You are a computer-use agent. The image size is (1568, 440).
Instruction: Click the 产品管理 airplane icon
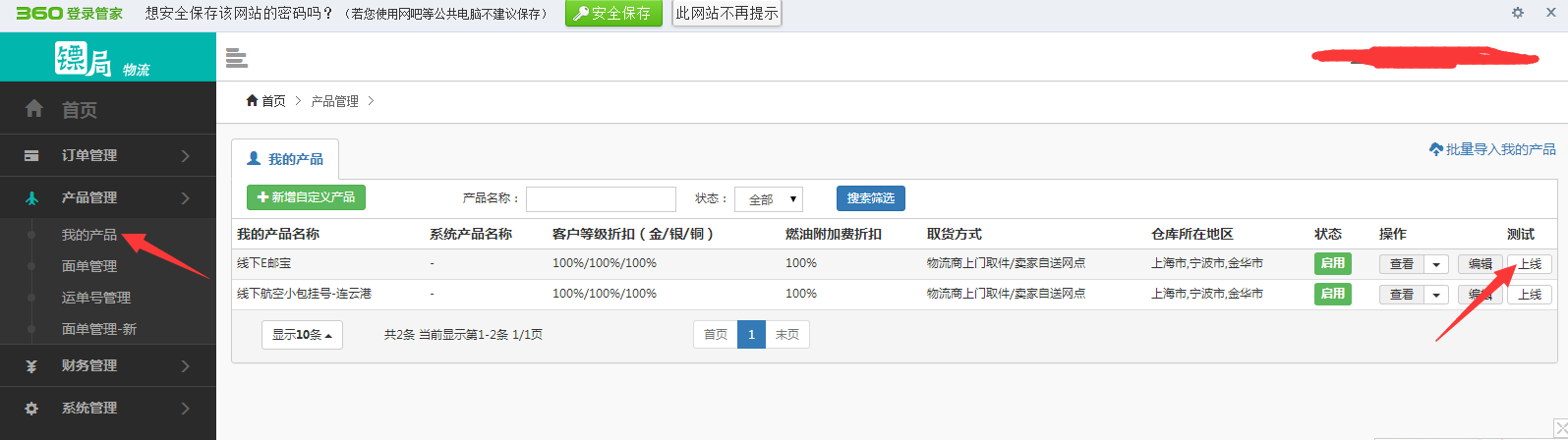click(31, 198)
